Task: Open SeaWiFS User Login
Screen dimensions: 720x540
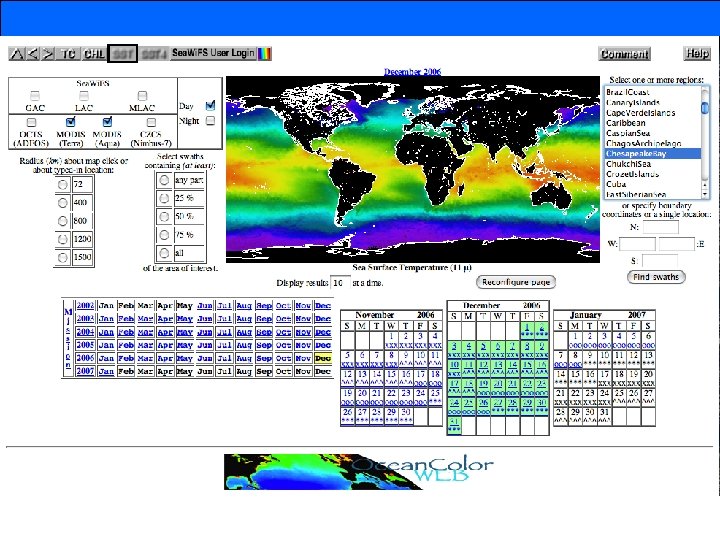Action: [213, 53]
